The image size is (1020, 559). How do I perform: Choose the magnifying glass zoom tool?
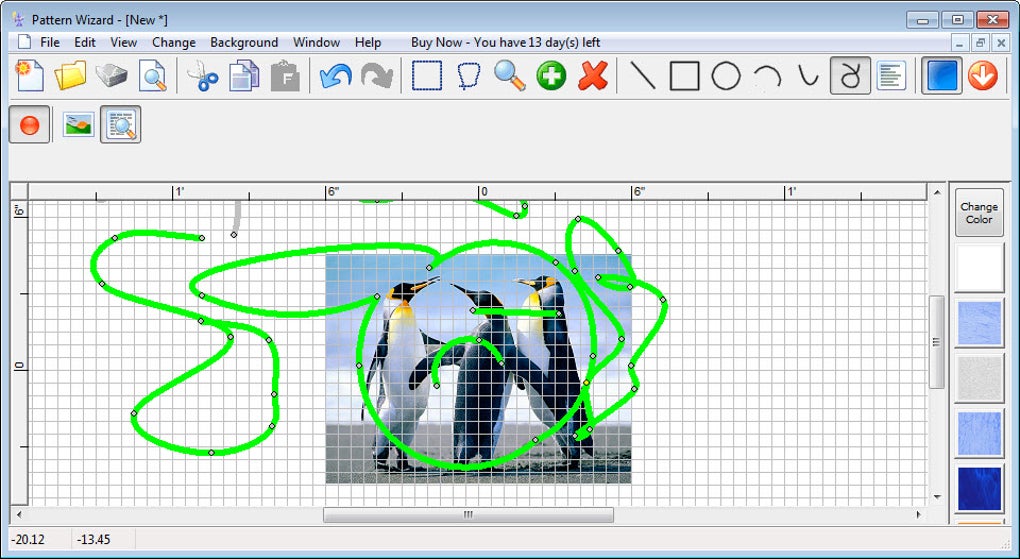tap(509, 75)
